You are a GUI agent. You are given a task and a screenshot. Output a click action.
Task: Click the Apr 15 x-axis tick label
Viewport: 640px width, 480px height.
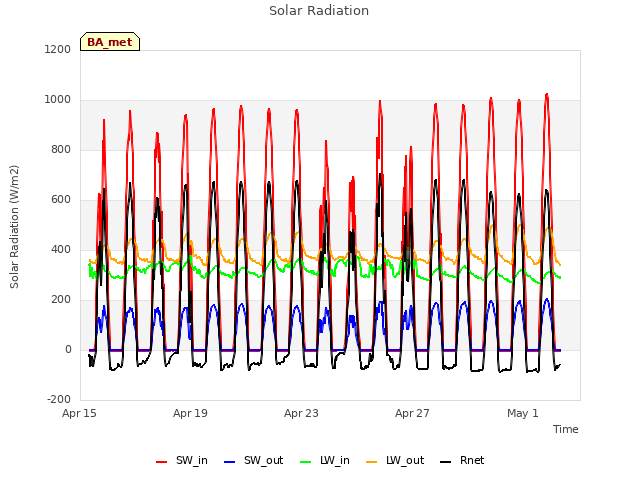79,413
